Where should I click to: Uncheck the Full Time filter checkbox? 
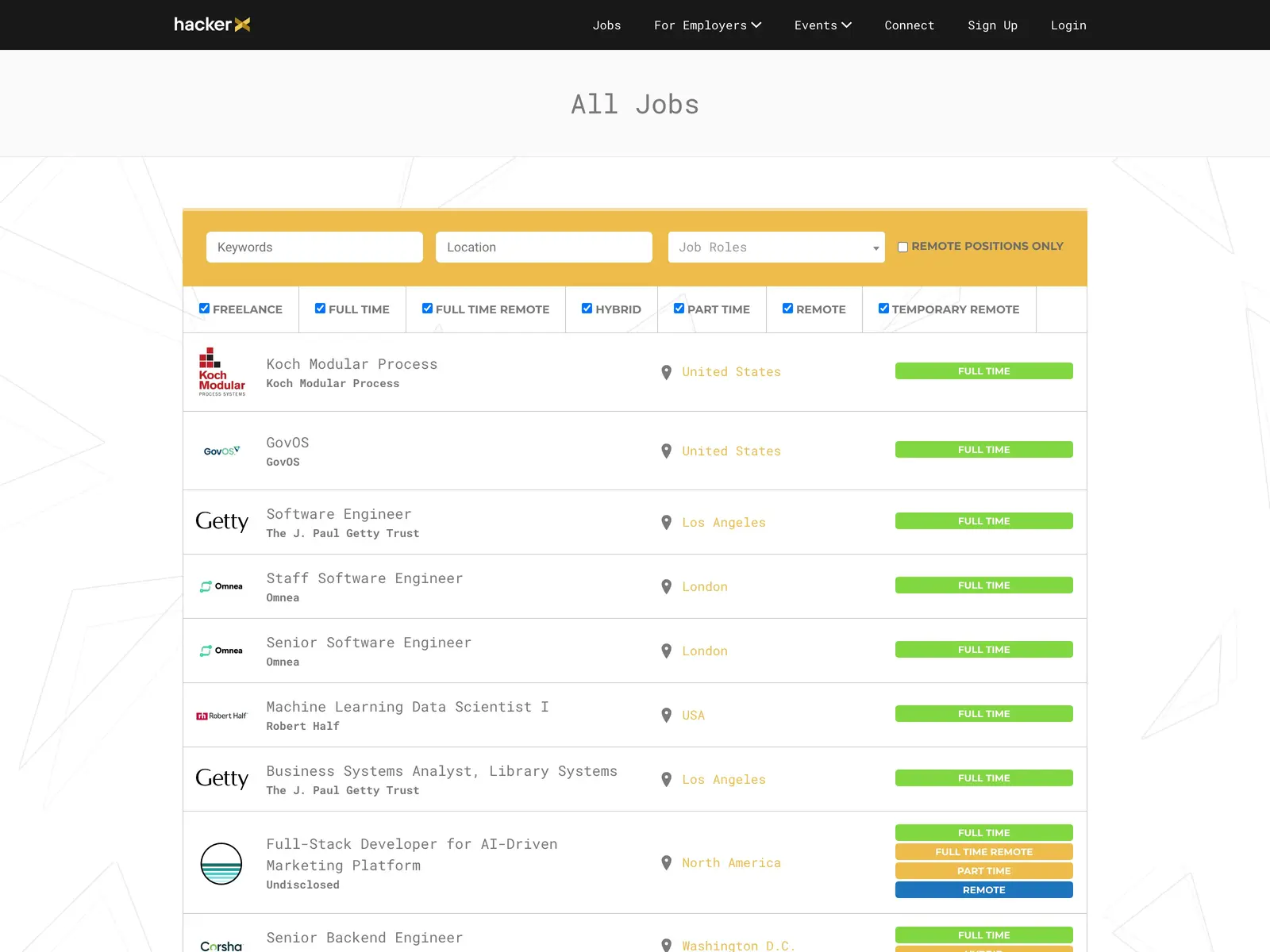(321, 309)
